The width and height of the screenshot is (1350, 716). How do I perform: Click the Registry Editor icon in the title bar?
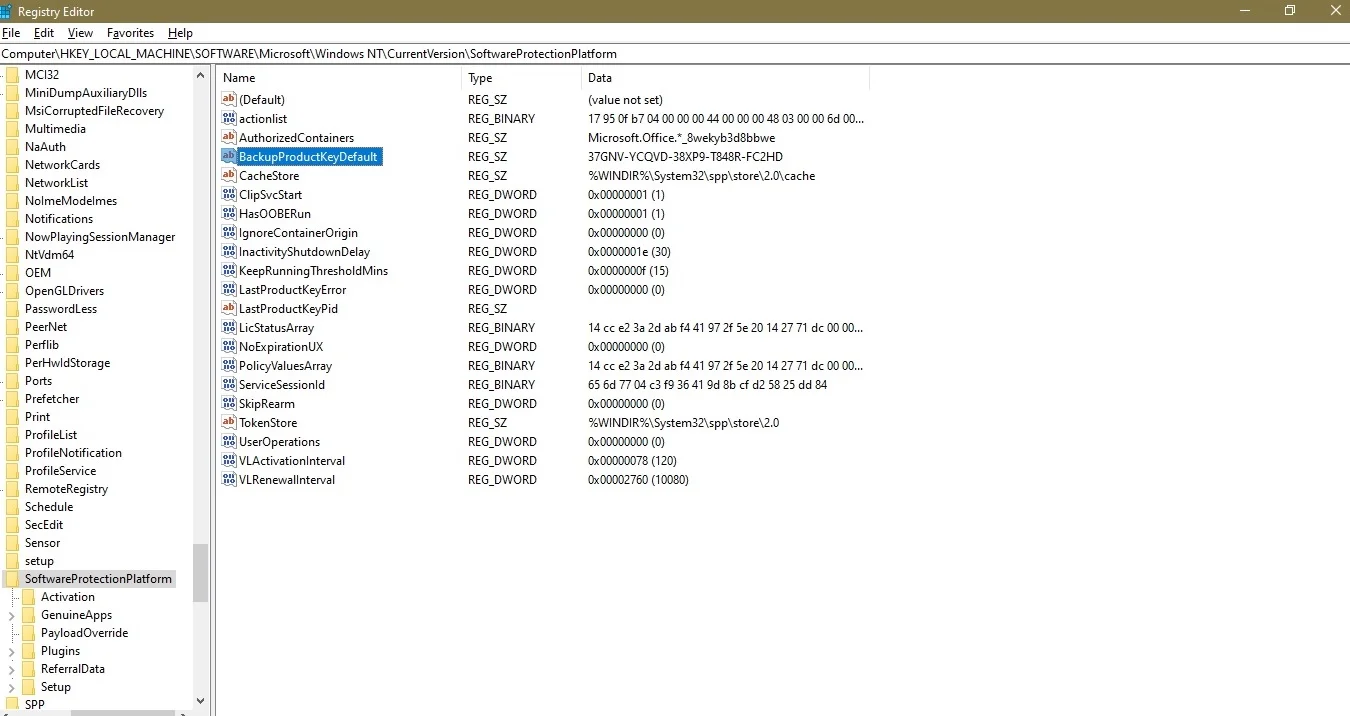[x=8, y=11]
